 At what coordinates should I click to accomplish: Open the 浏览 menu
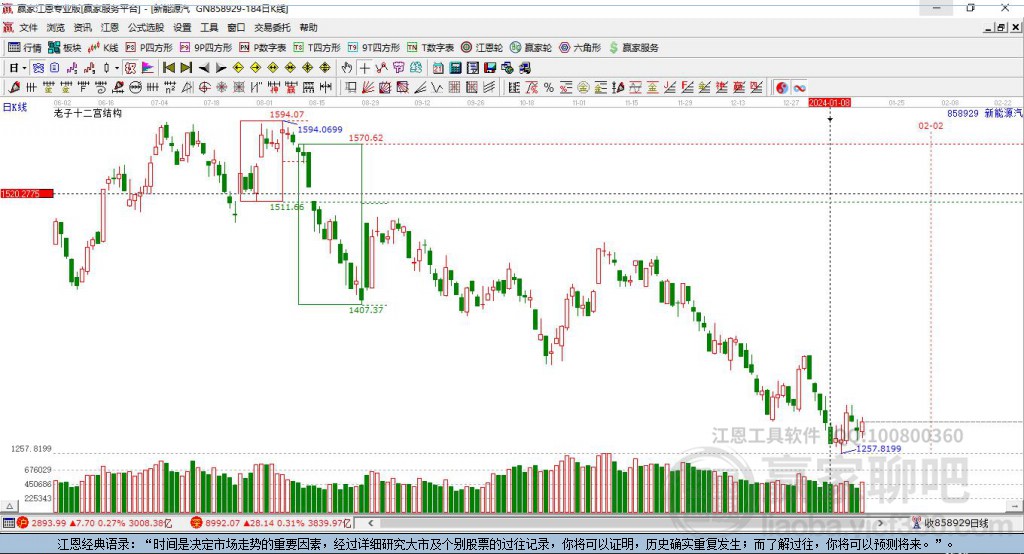[x=56, y=27]
